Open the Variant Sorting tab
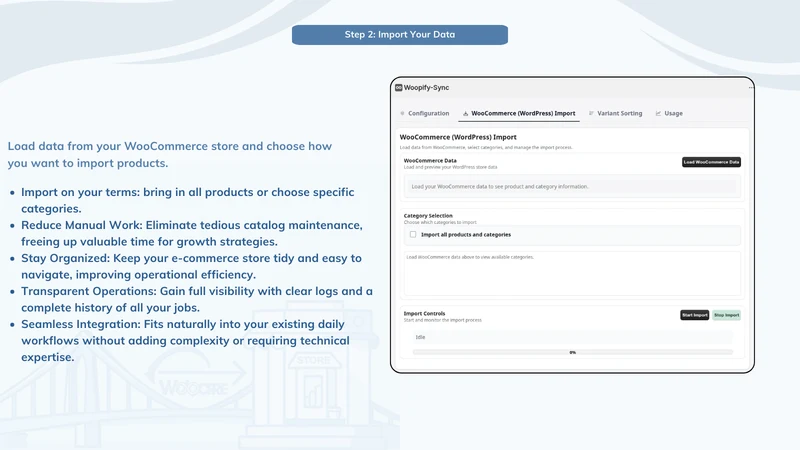Viewport: 800px width, 450px height. pyautogui.click(x=616, y=113)
